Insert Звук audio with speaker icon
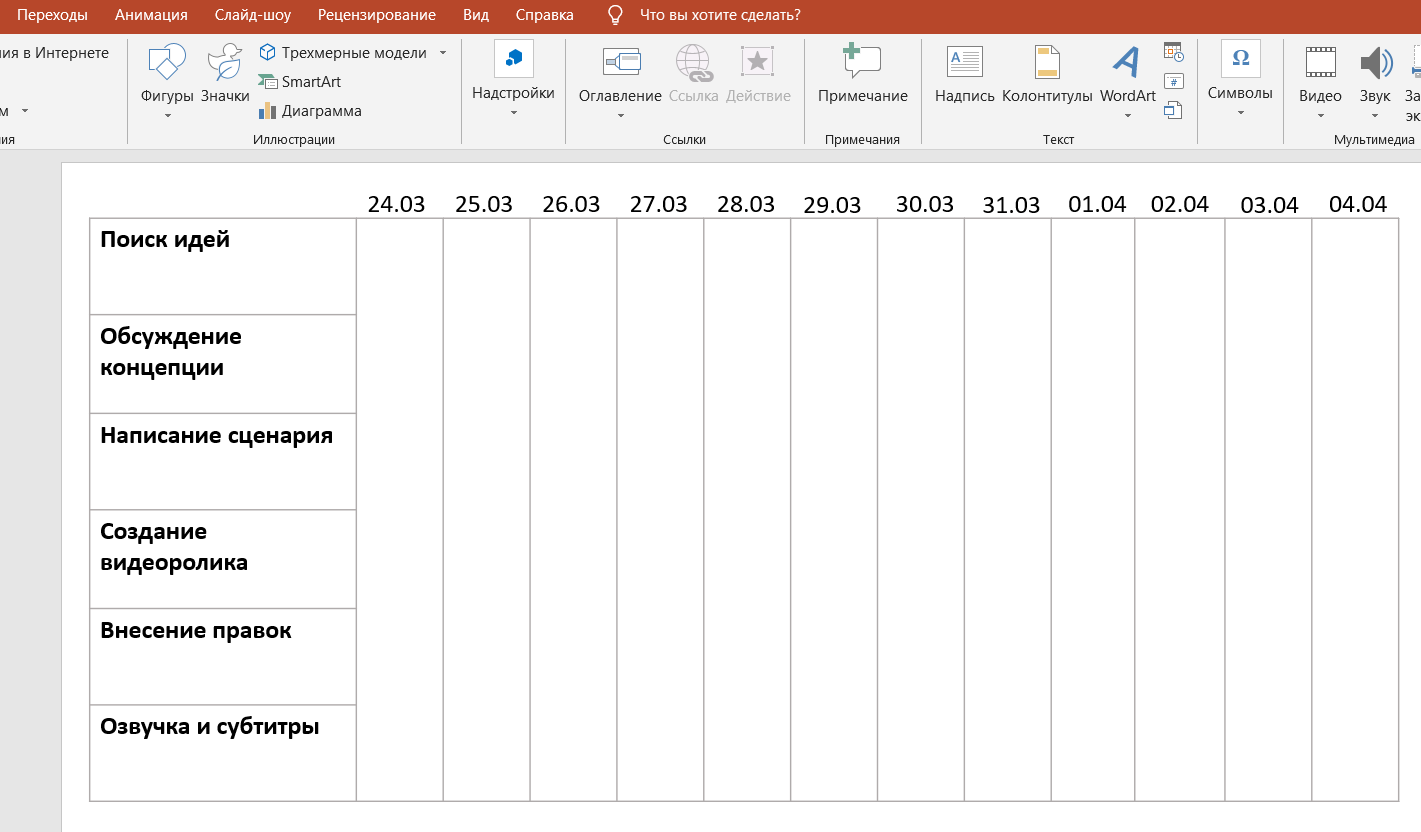The width and height of the screenshot is (1421, 832). coord(1376,62)
